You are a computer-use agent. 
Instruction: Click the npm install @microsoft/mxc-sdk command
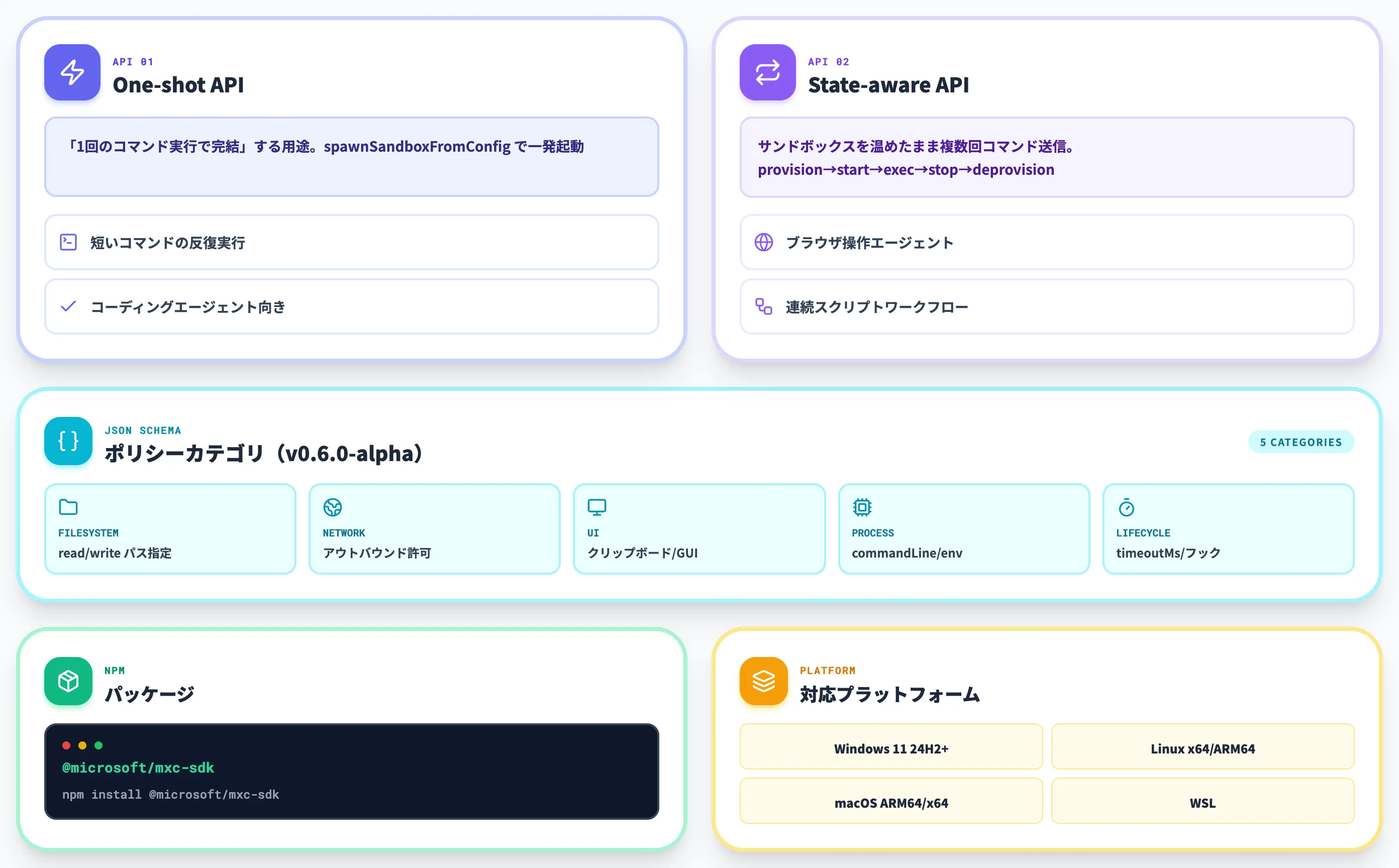coord(170,795)
